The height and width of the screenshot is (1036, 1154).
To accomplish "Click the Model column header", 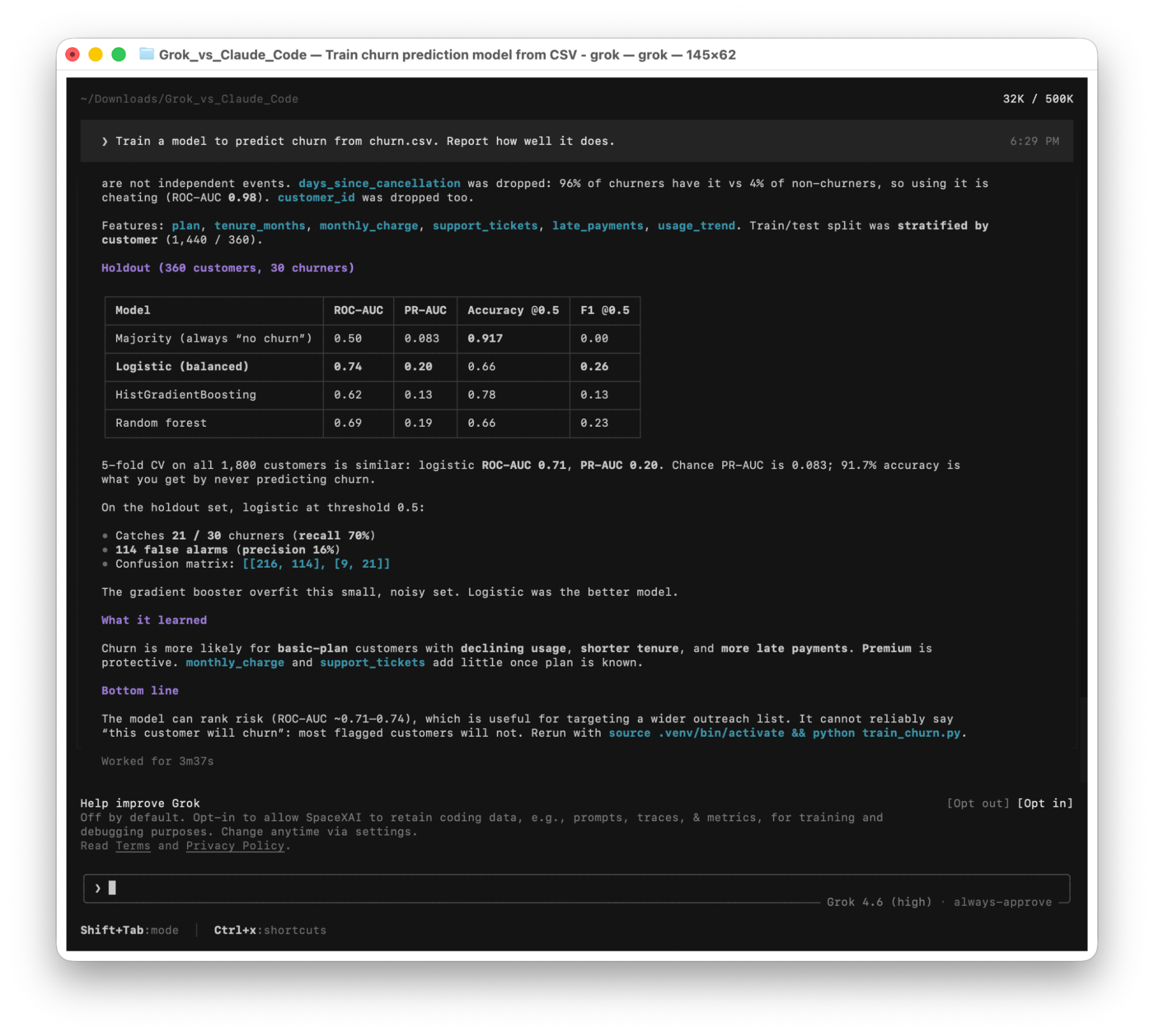I will [133, 310].
